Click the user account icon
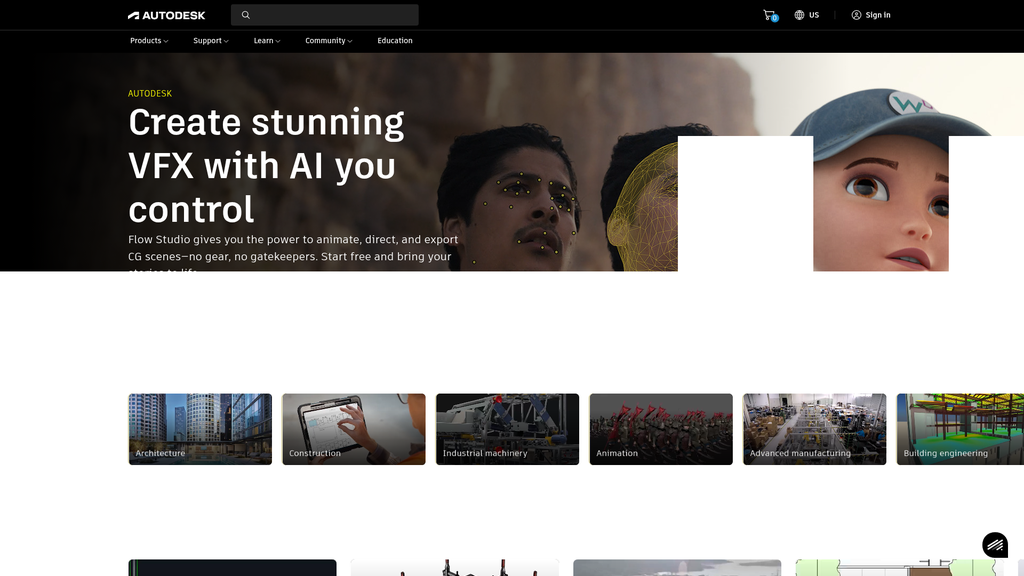1024x576 pixels. click(x=856, y=15)
